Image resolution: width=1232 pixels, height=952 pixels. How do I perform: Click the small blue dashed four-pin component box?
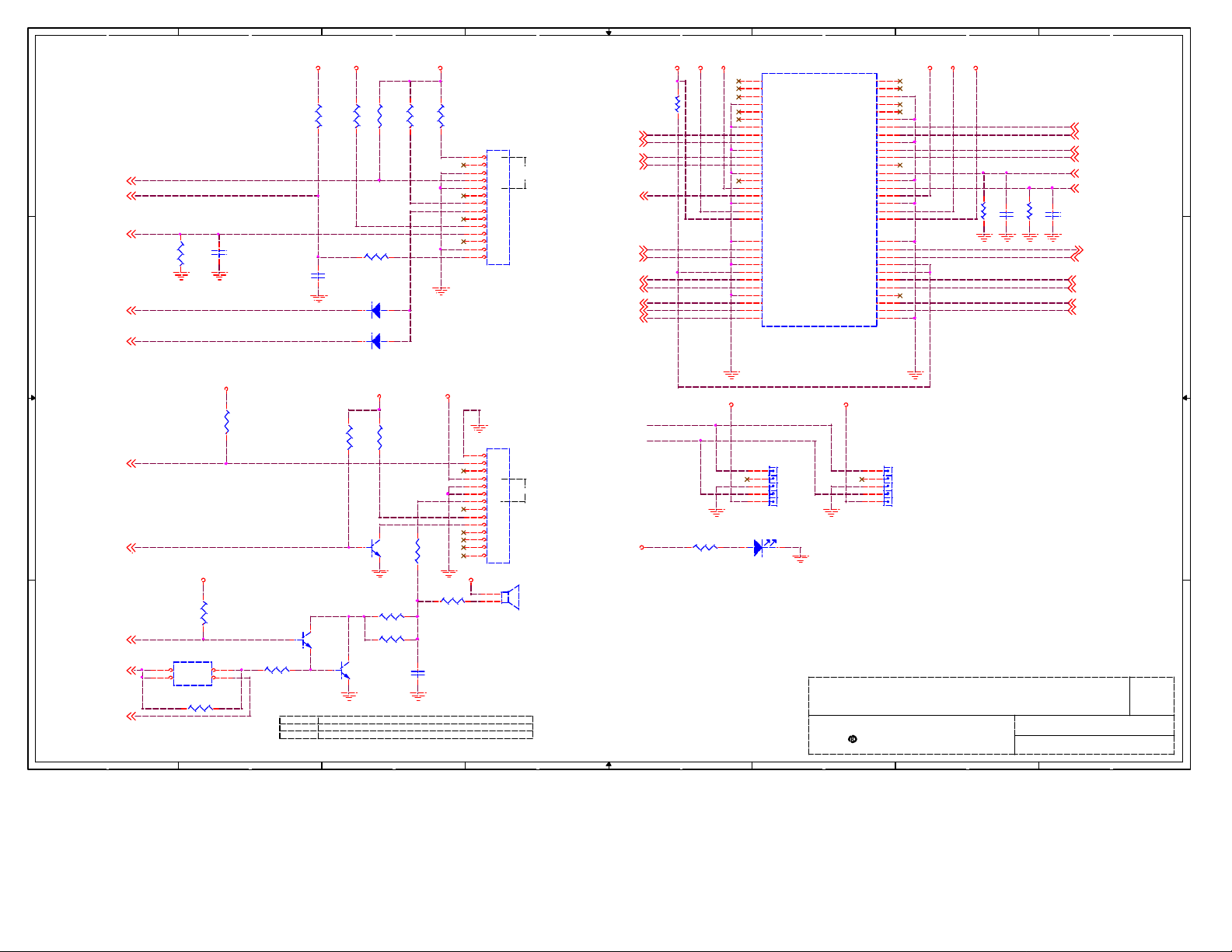[192, 674]
